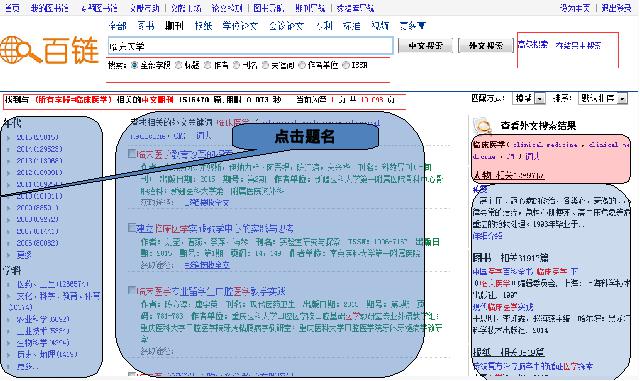Click the 百链 globe logo

click(x=49, y=50)
